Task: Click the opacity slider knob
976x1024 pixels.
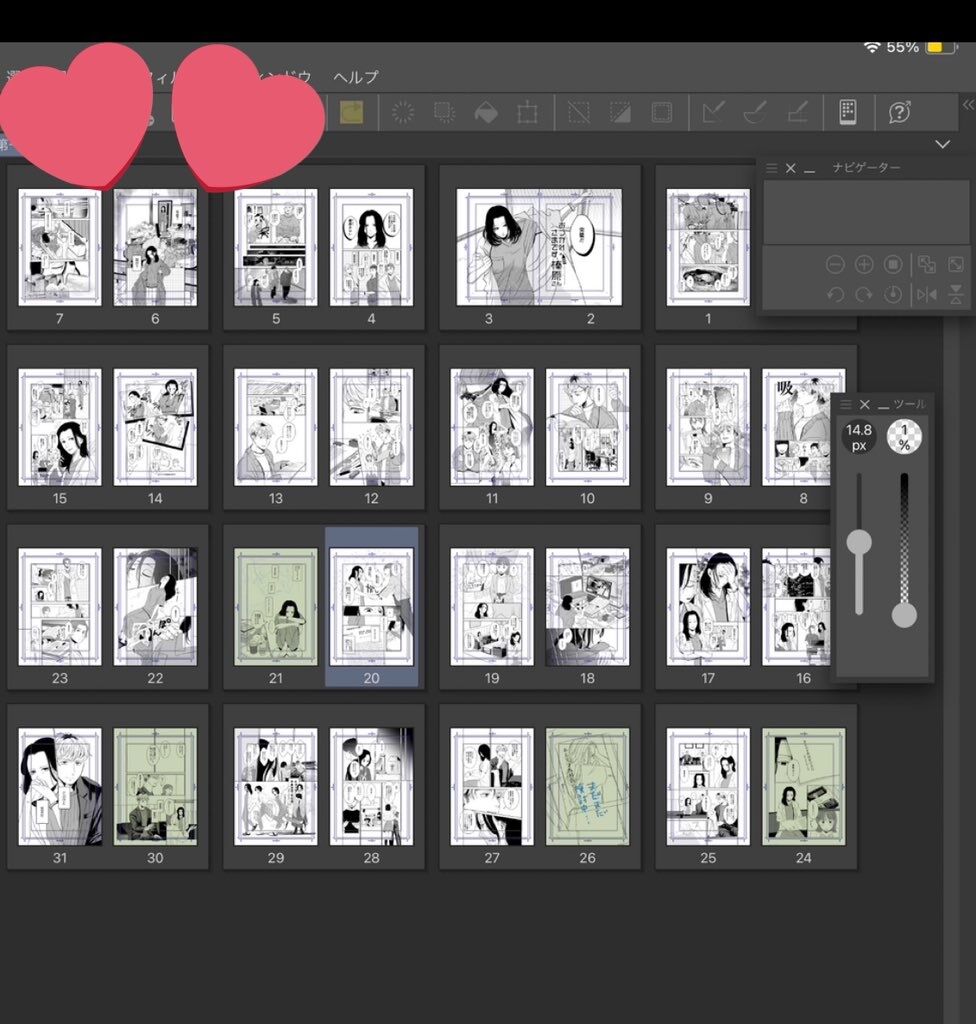Action: 904,615
